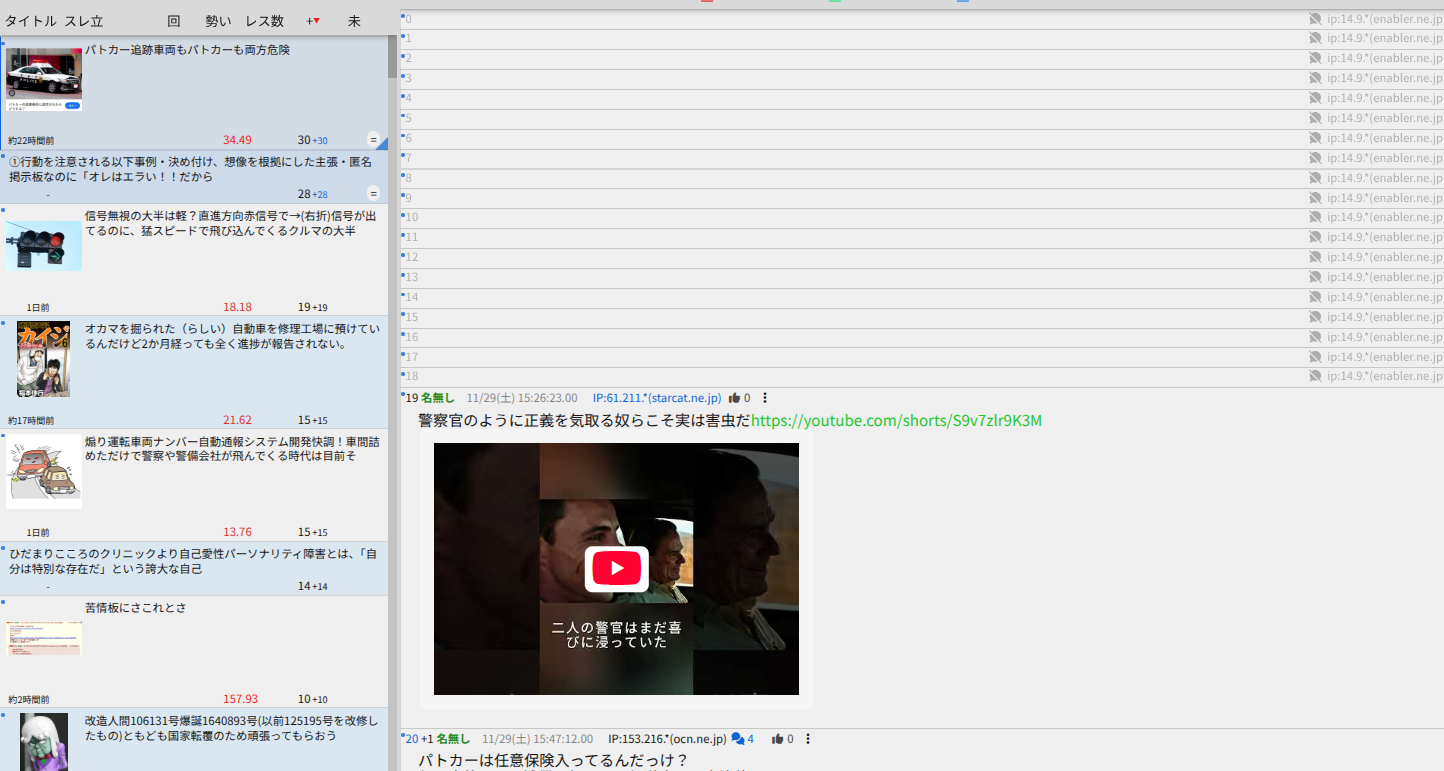Click hidden-post icon on row 18
This screenshot has width=1444, height=771.
pos(1315,377)
